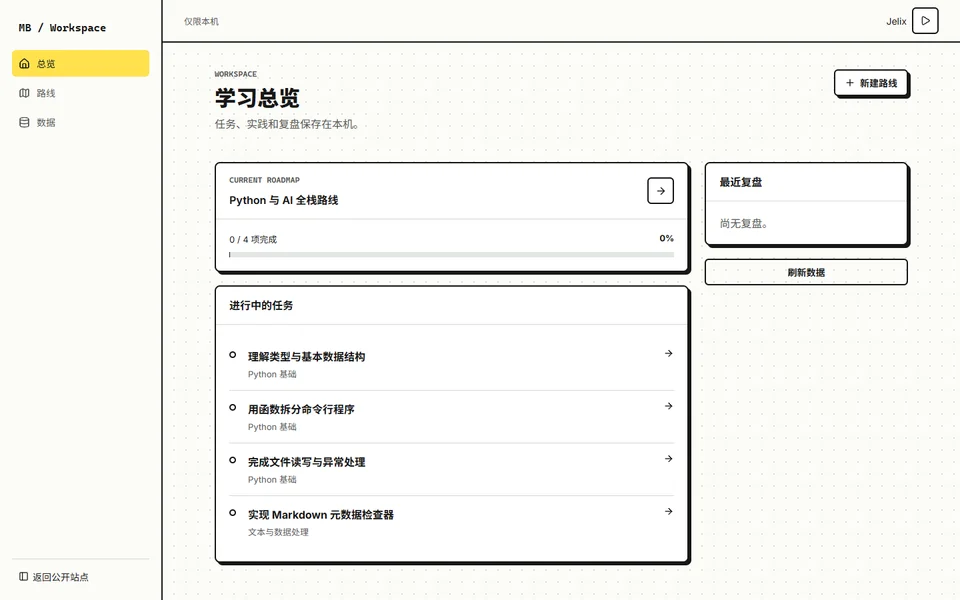Click the 0% progress value
This screenshot has height=600, width=960.
pos(667,238)
